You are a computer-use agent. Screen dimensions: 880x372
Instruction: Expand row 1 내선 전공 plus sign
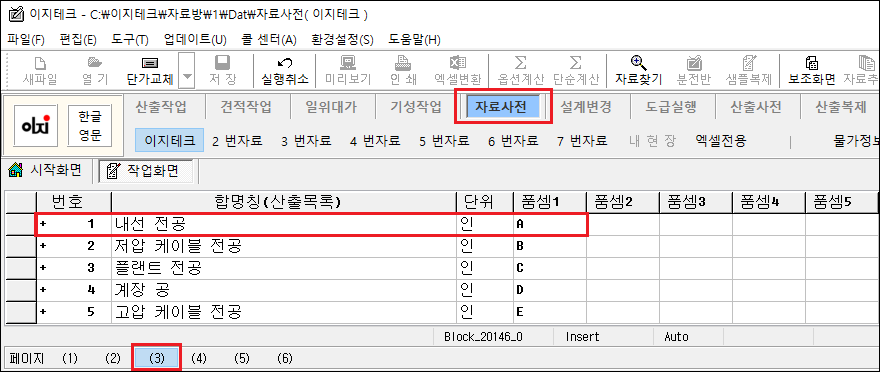click(43, 224)
